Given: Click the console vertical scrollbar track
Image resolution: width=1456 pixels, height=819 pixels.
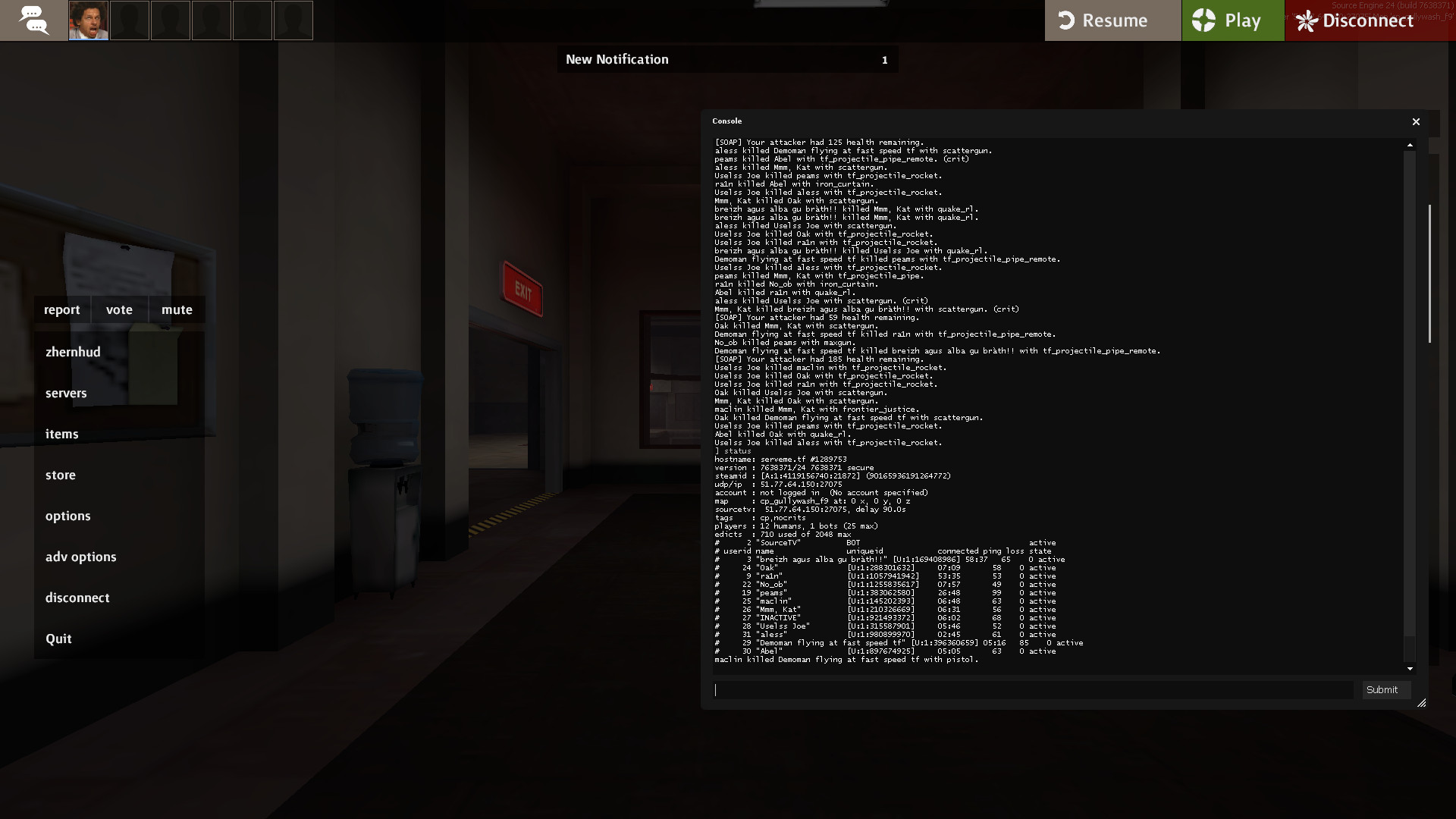Looking at the screenshot, I should coord(1410,406).
